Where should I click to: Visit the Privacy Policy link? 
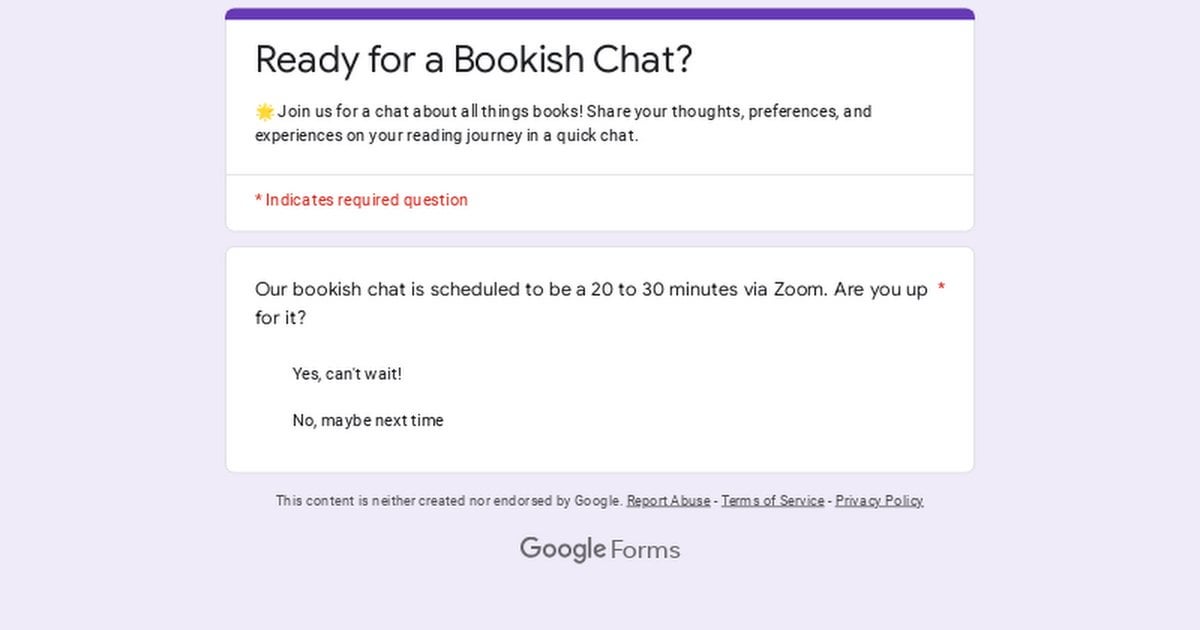coord(880,501)
